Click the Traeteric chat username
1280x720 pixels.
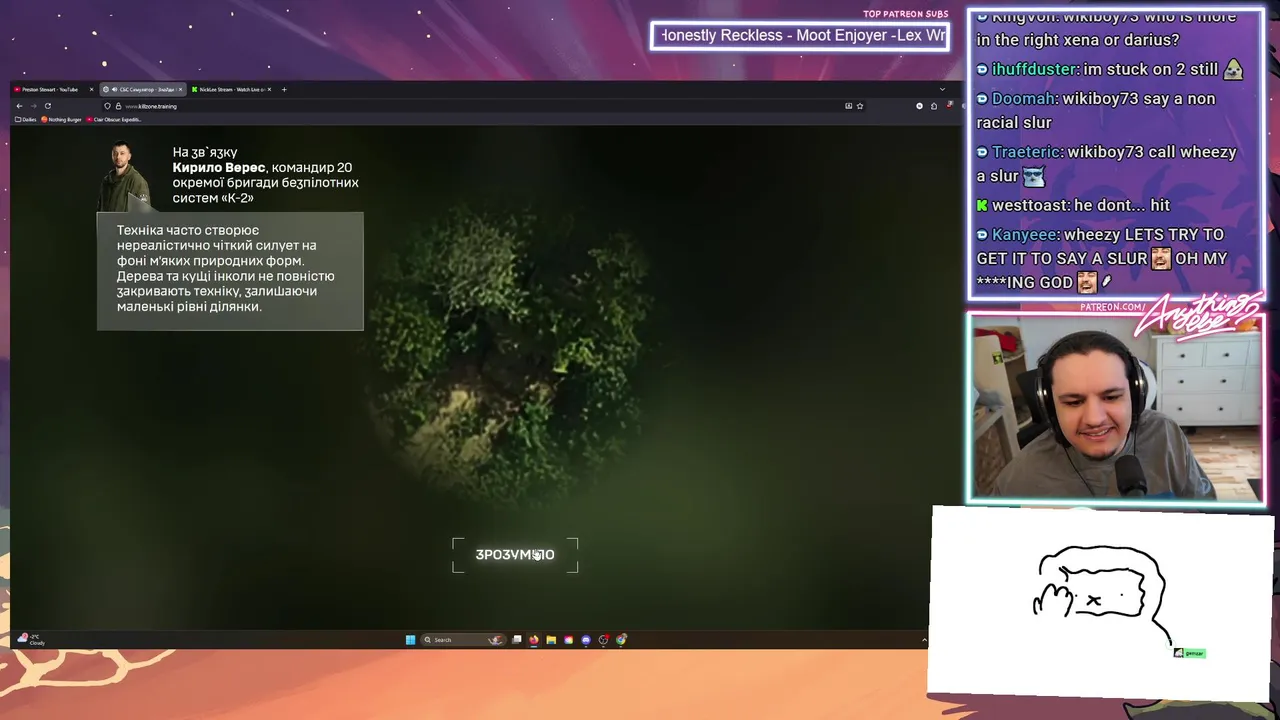pyautogui.click(x=1026, y=152)
